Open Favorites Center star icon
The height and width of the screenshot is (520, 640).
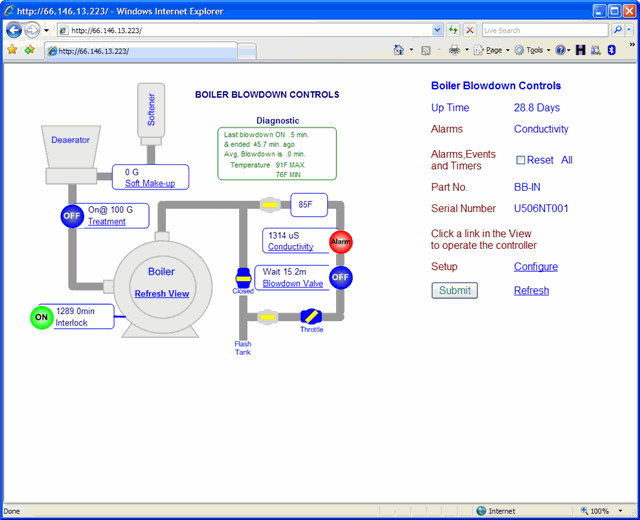point(12,49)
